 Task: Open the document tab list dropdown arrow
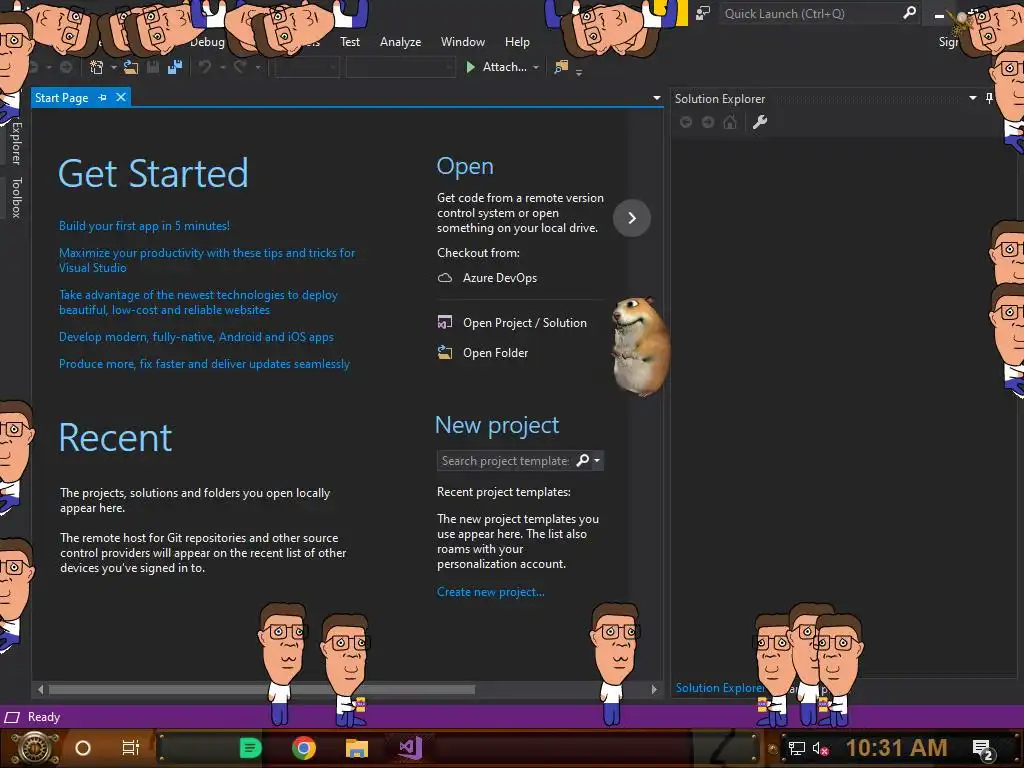[x=656, y=98]
